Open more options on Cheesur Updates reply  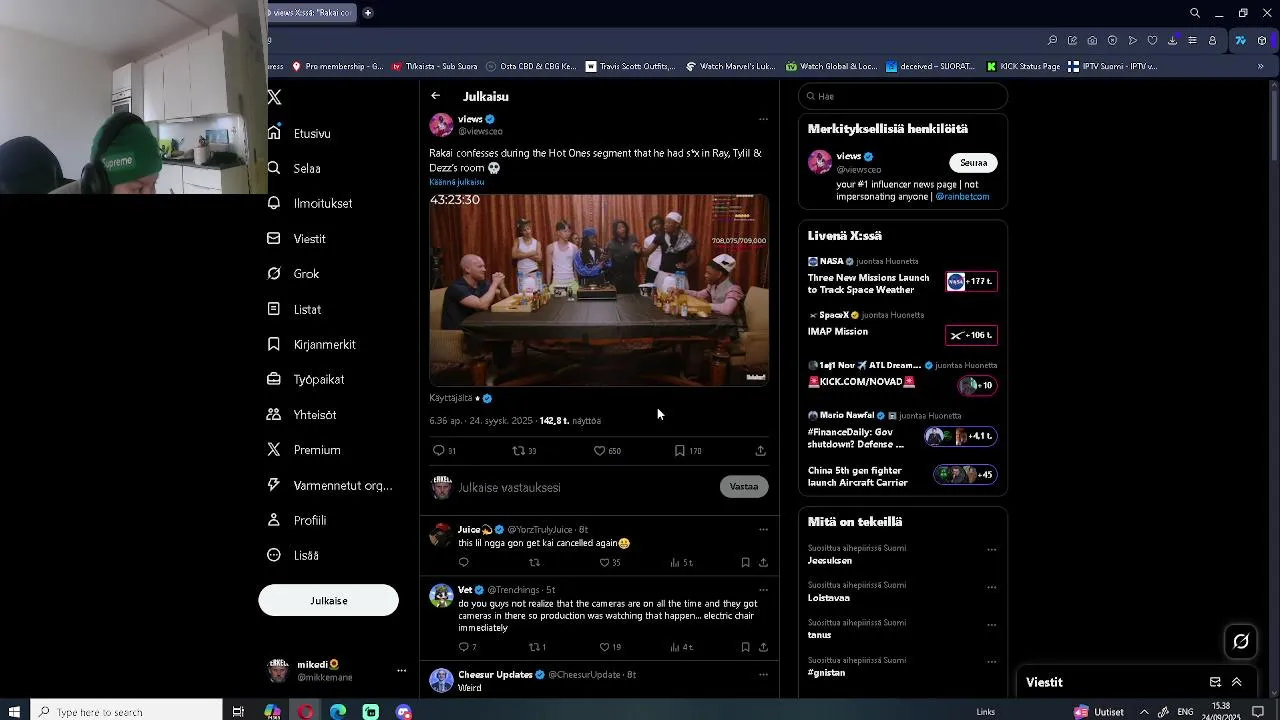coord(763,675)
